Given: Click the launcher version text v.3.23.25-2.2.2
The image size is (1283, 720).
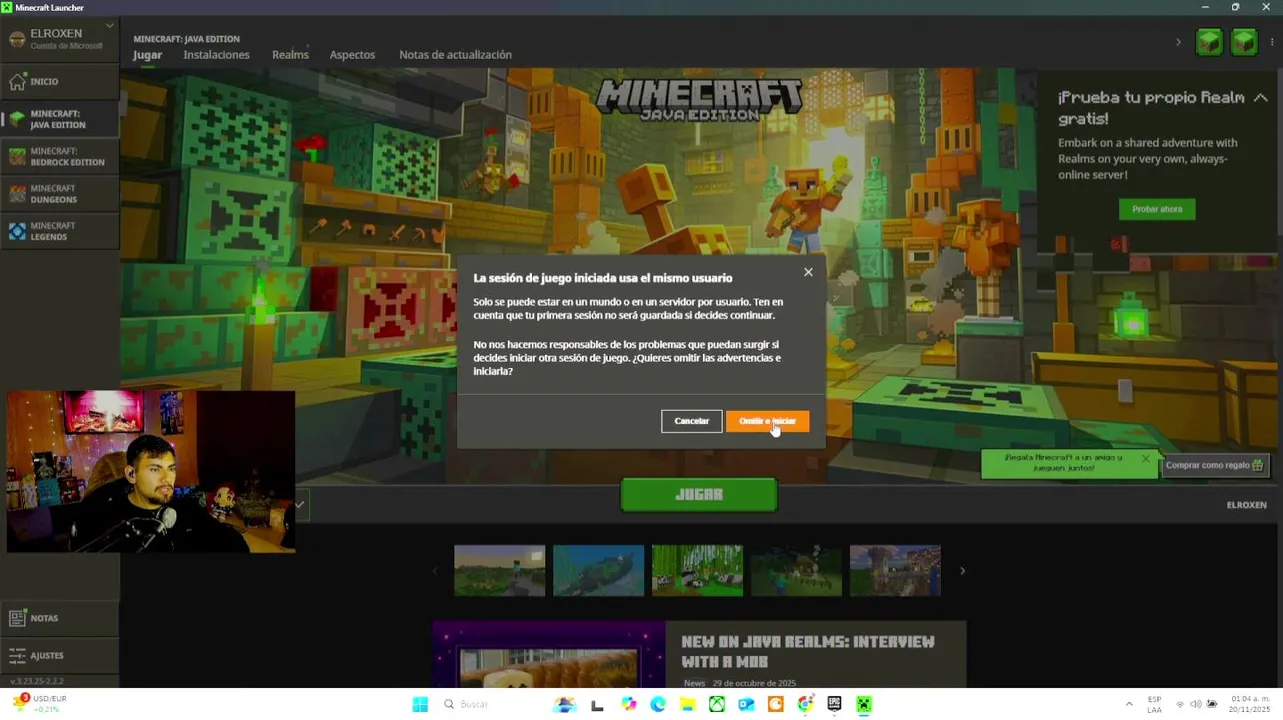Looking at the screenshot, I should coord(37,681).
